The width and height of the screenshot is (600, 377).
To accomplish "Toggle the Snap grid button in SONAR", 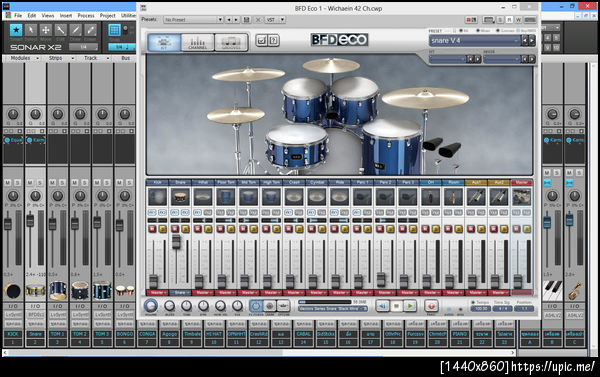I will click(114, 30).
